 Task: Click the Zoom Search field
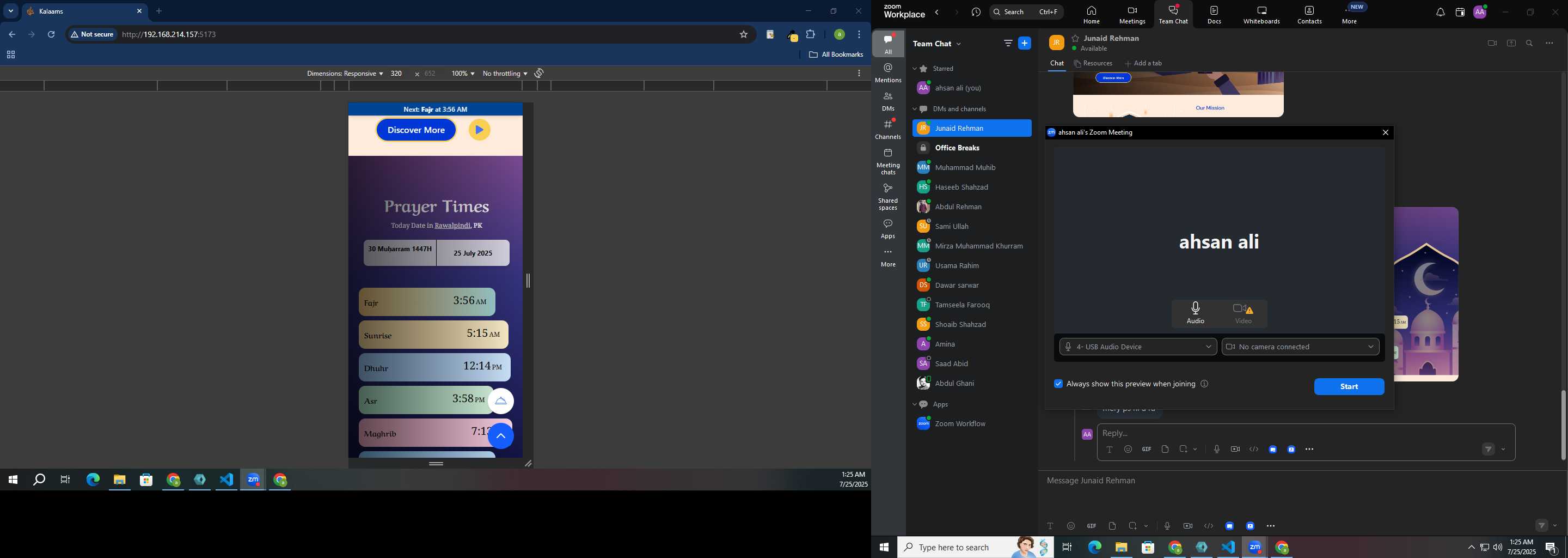point(1026,12)
